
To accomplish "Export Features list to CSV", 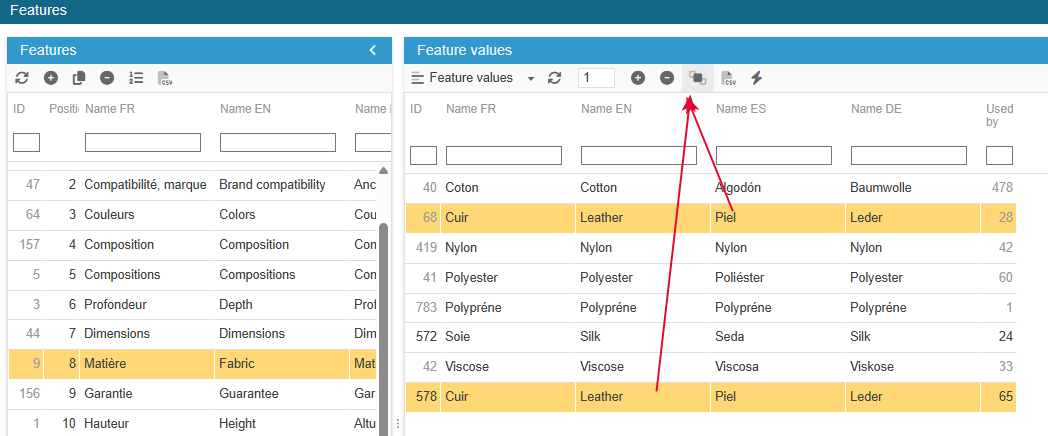I will [164, 78].
